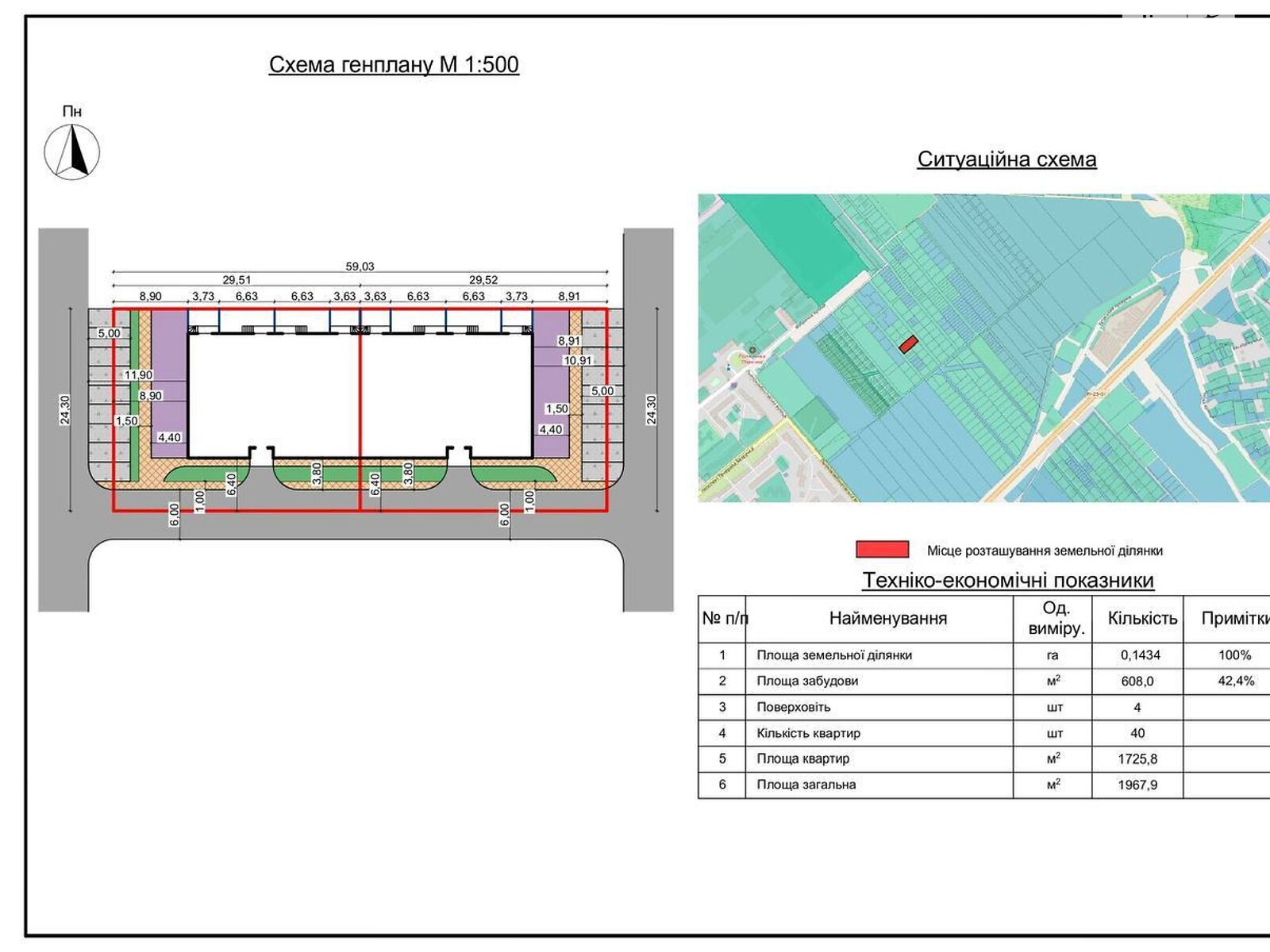This screenshot has width=1270, height=952.
Task: Click the red parcel marker on the map
Action: coord(909,344)
